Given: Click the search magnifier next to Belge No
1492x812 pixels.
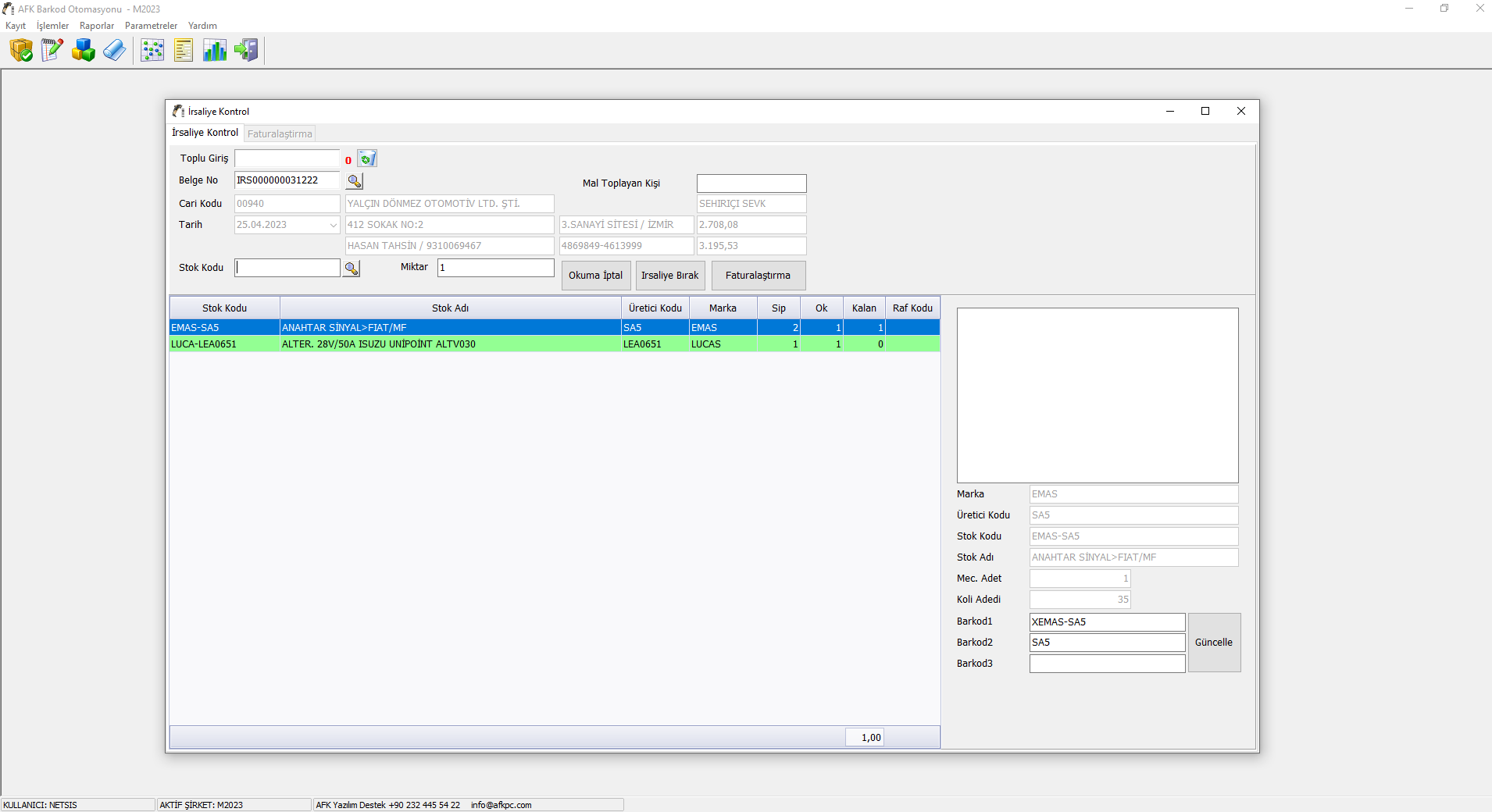Looking at the screenshot, I should (x=355, y=181).
